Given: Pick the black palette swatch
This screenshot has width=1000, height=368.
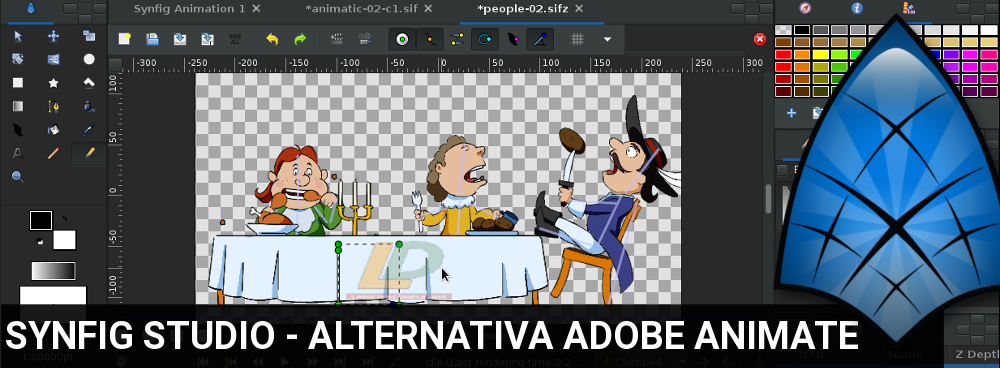Looking at the screenshot, I should (x=802, y=30).
